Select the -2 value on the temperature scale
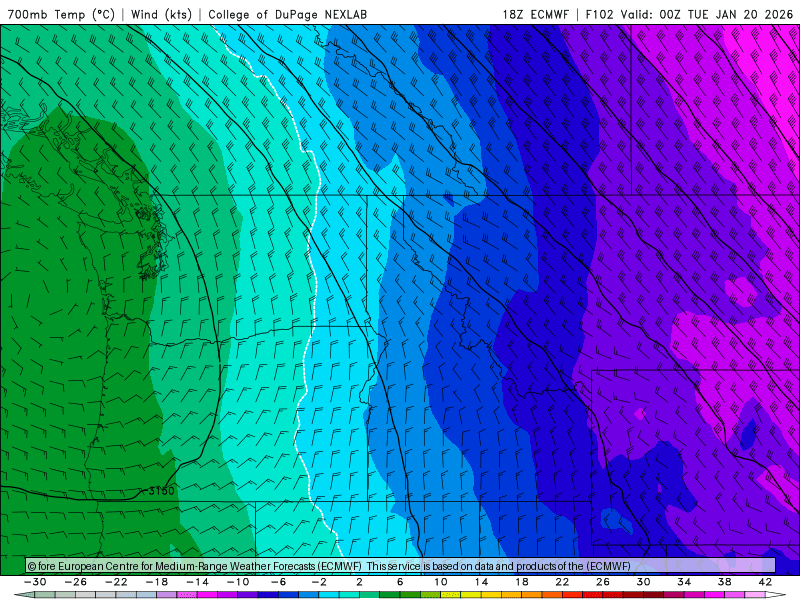This screenshot has height=600, width=800. [x=319, y=582]
